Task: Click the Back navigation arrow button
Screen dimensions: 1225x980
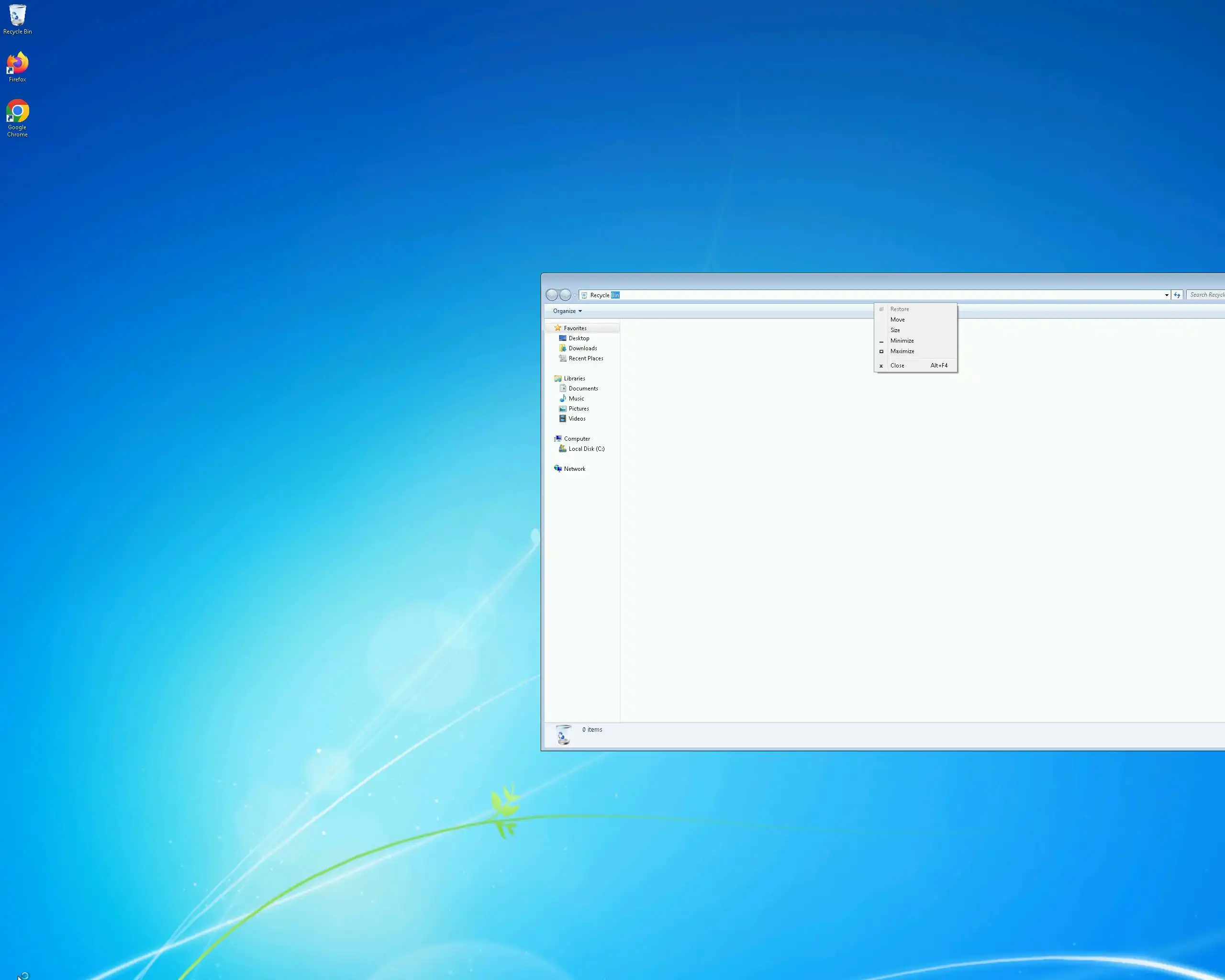Action: point(551,295)
